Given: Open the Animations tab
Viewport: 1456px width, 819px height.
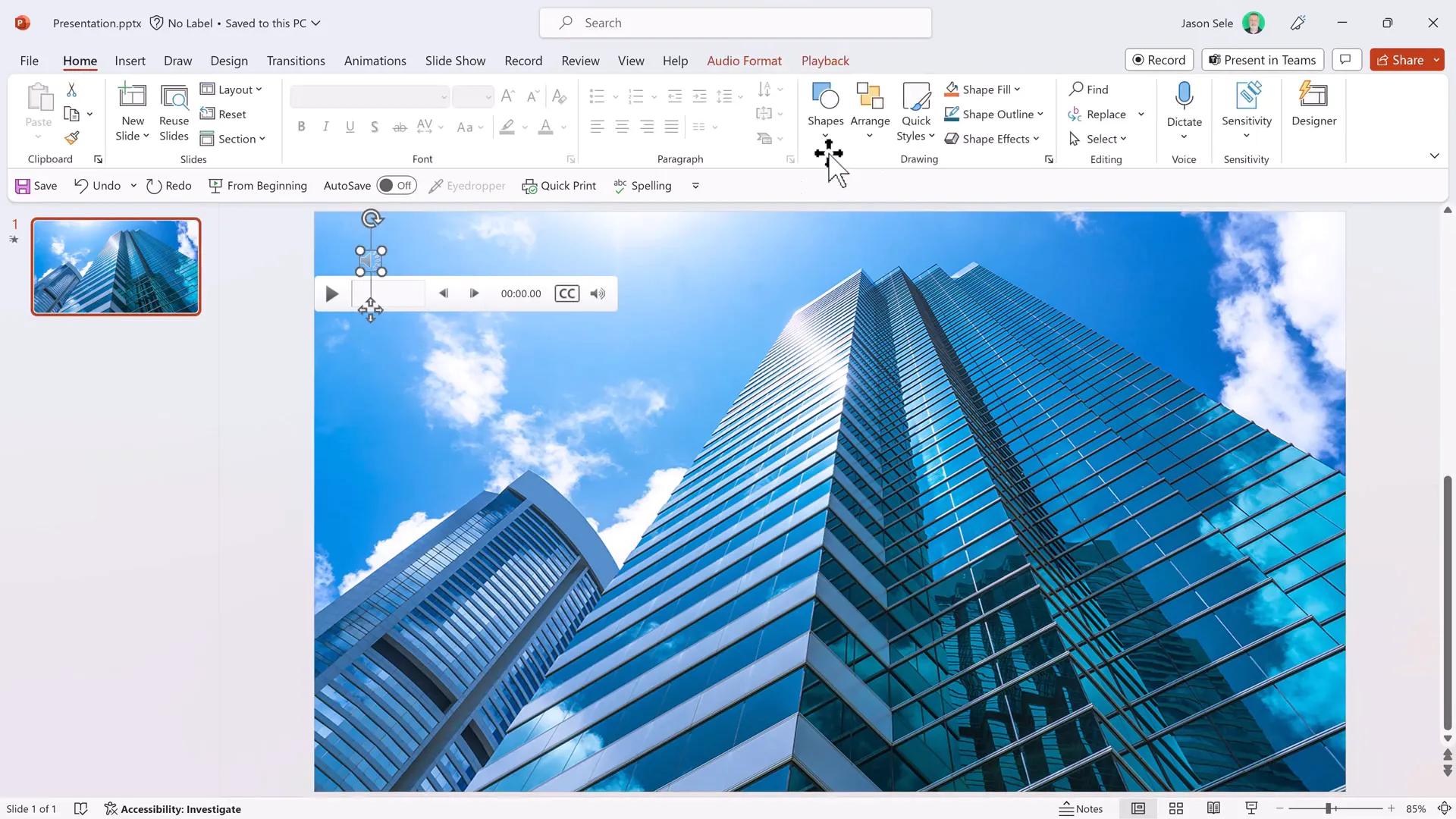Looking at the screenshot, I should click(375, 61).
